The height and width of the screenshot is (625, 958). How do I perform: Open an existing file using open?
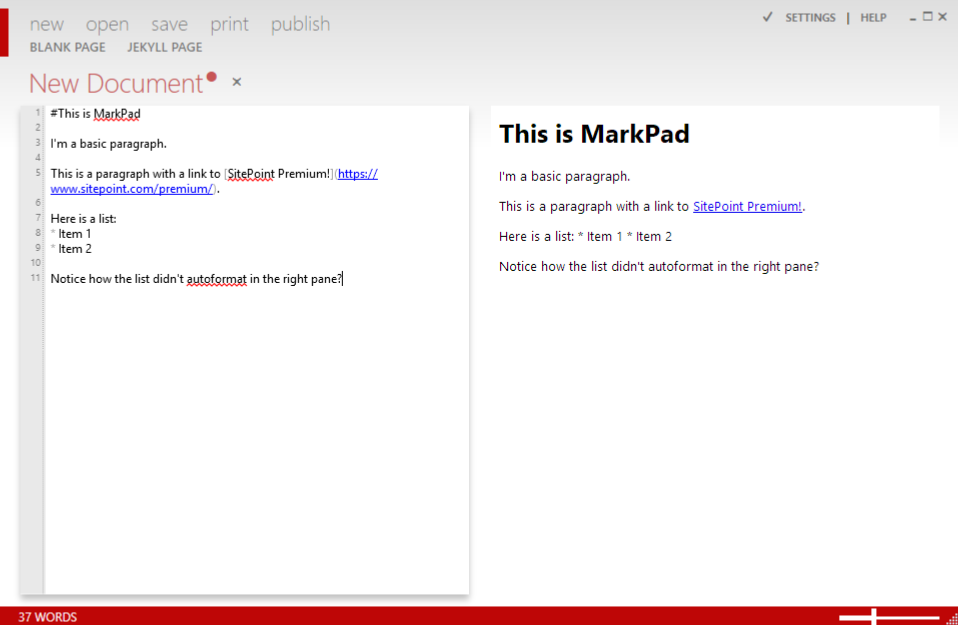click(x=107, y=24)
